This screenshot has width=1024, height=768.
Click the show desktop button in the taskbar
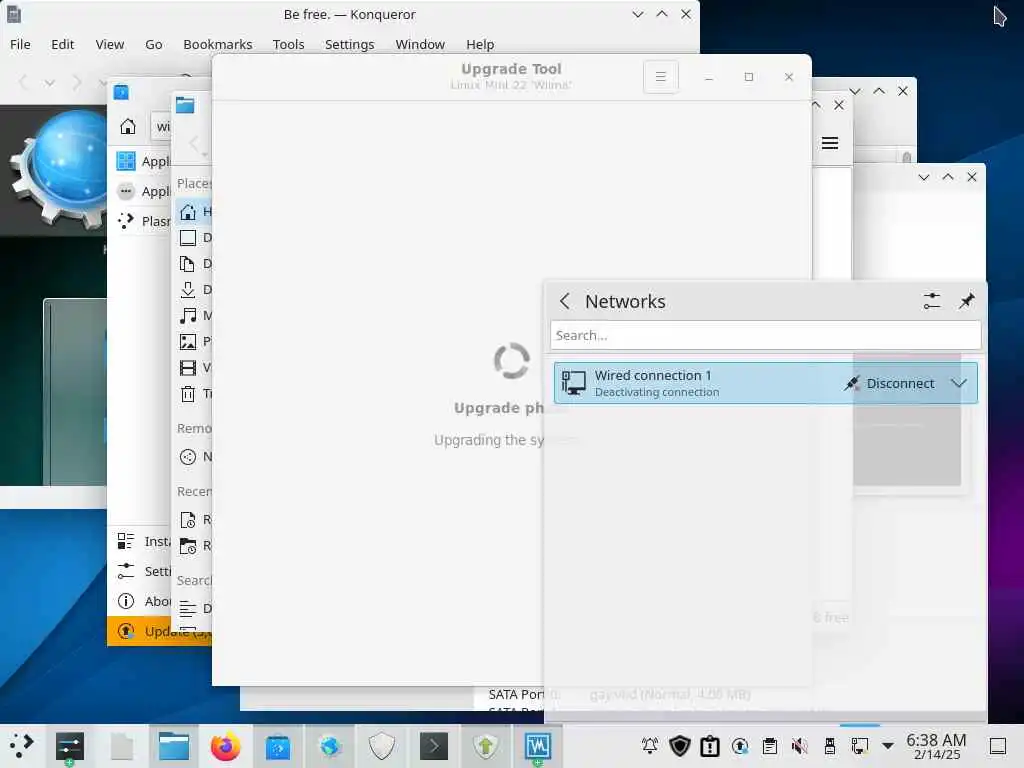click(998, 746)
